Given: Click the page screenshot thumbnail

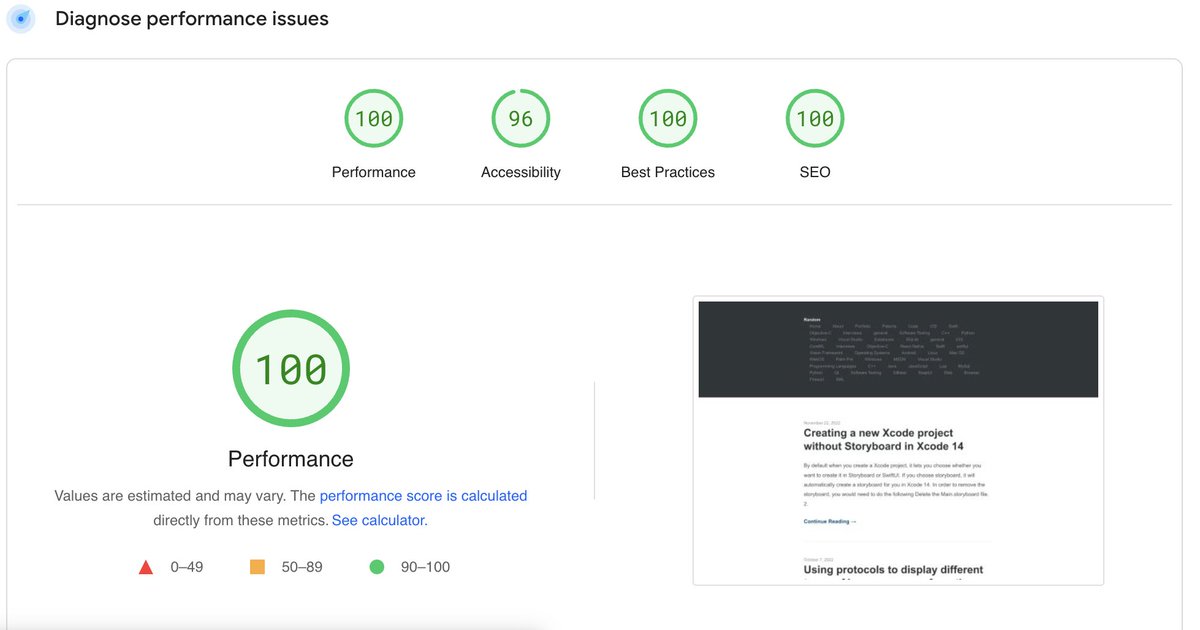Looking at the screenshot, I should pyautogui.click(x=897, y=440).
